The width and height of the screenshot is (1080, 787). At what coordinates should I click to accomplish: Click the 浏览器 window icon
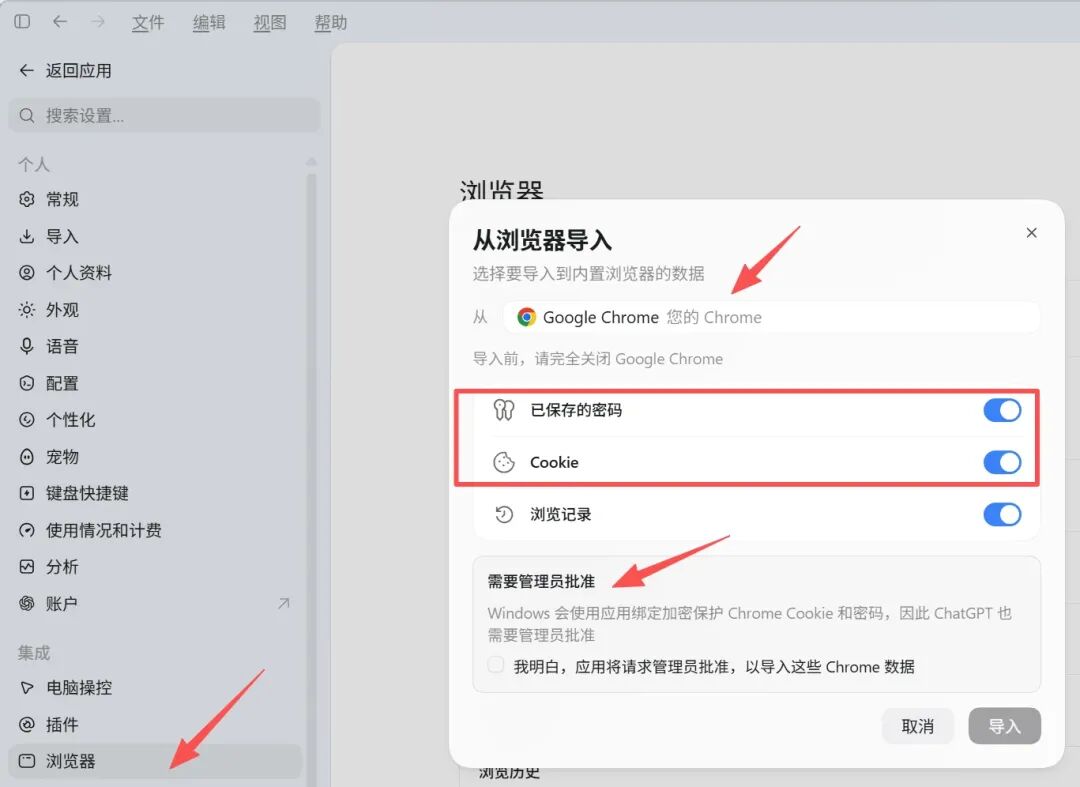click(x=27, y=761)
